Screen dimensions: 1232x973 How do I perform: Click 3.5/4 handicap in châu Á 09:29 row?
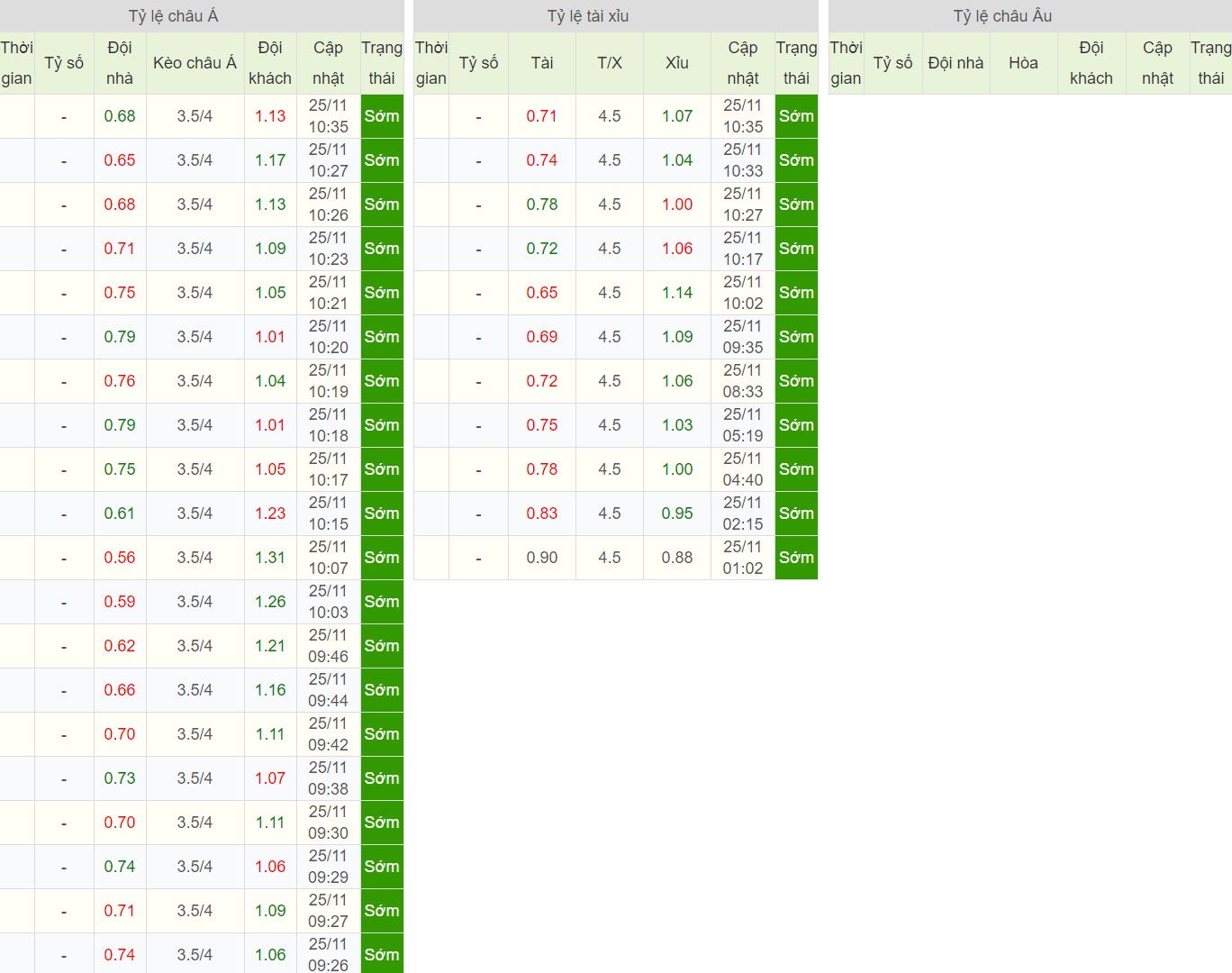(195, 867)
